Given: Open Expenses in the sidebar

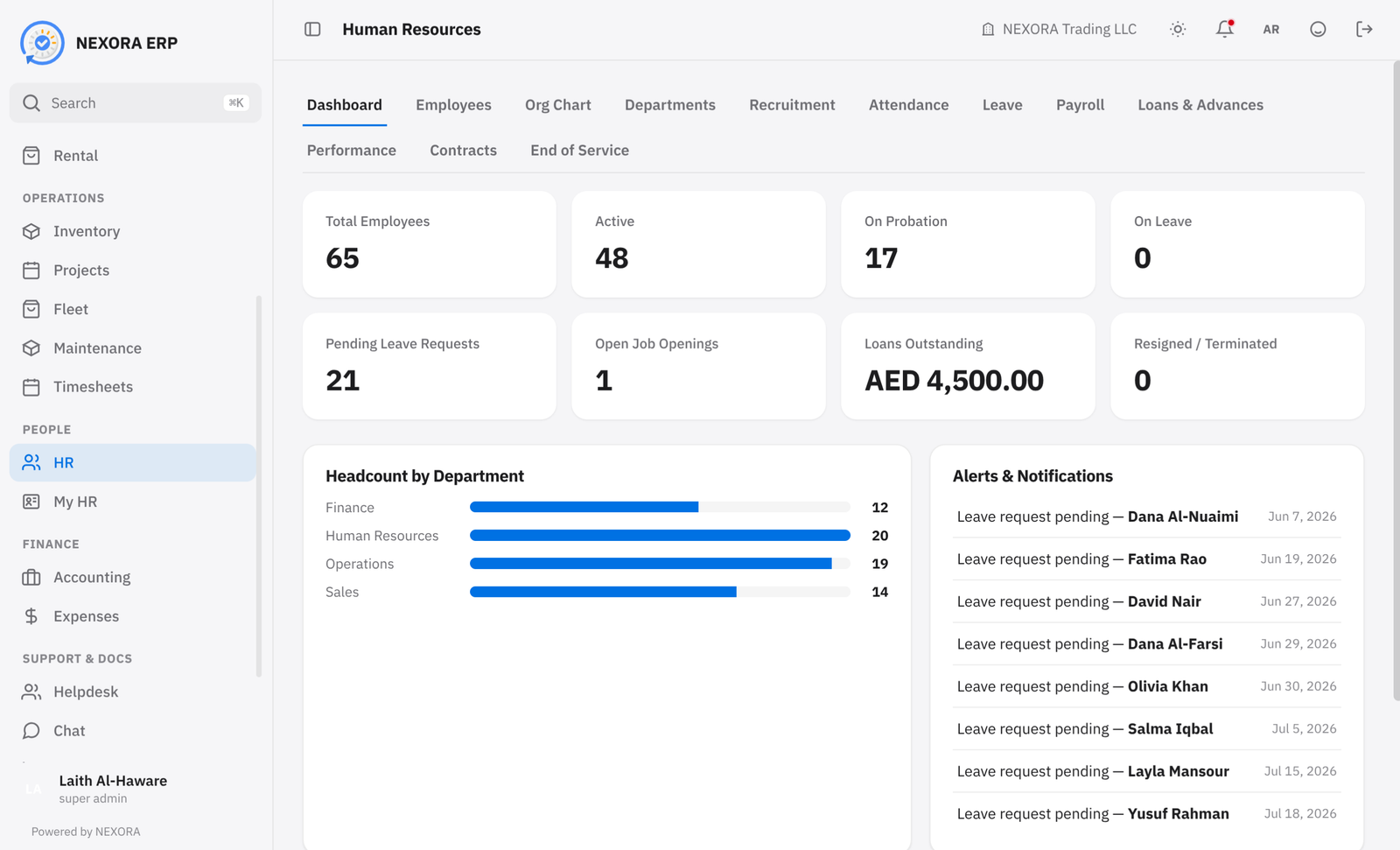Looking at the screenshot, I should click(x=133, y=616).
